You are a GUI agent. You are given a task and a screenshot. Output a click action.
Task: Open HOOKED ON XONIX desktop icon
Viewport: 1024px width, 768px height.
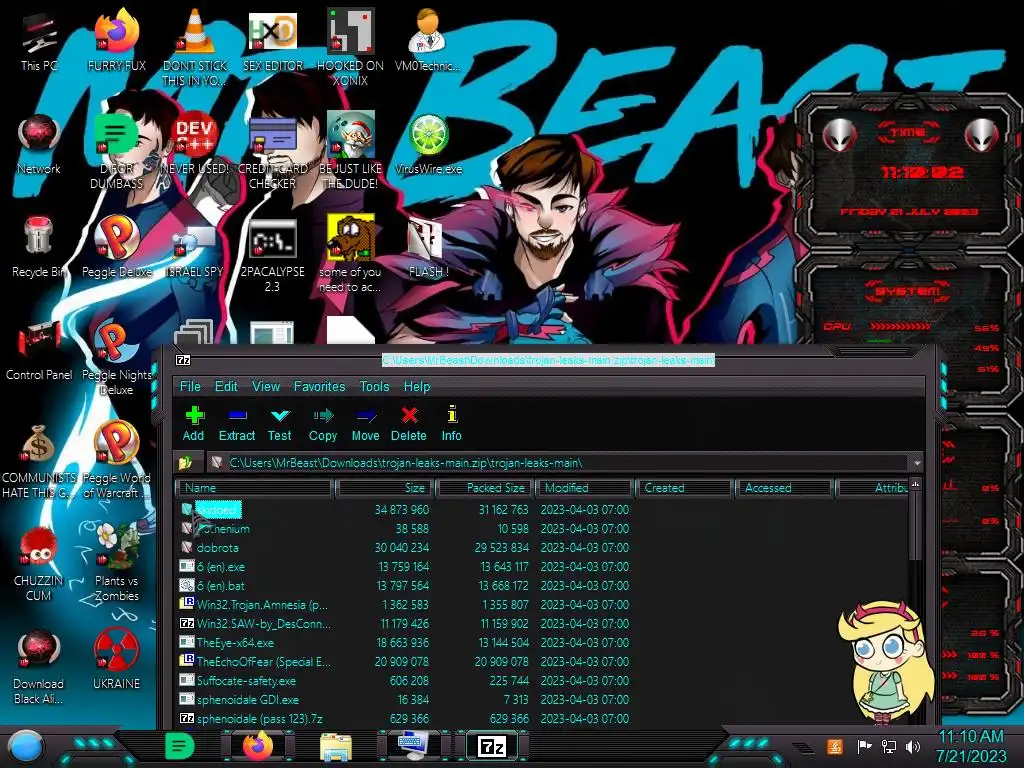[350, 47]
